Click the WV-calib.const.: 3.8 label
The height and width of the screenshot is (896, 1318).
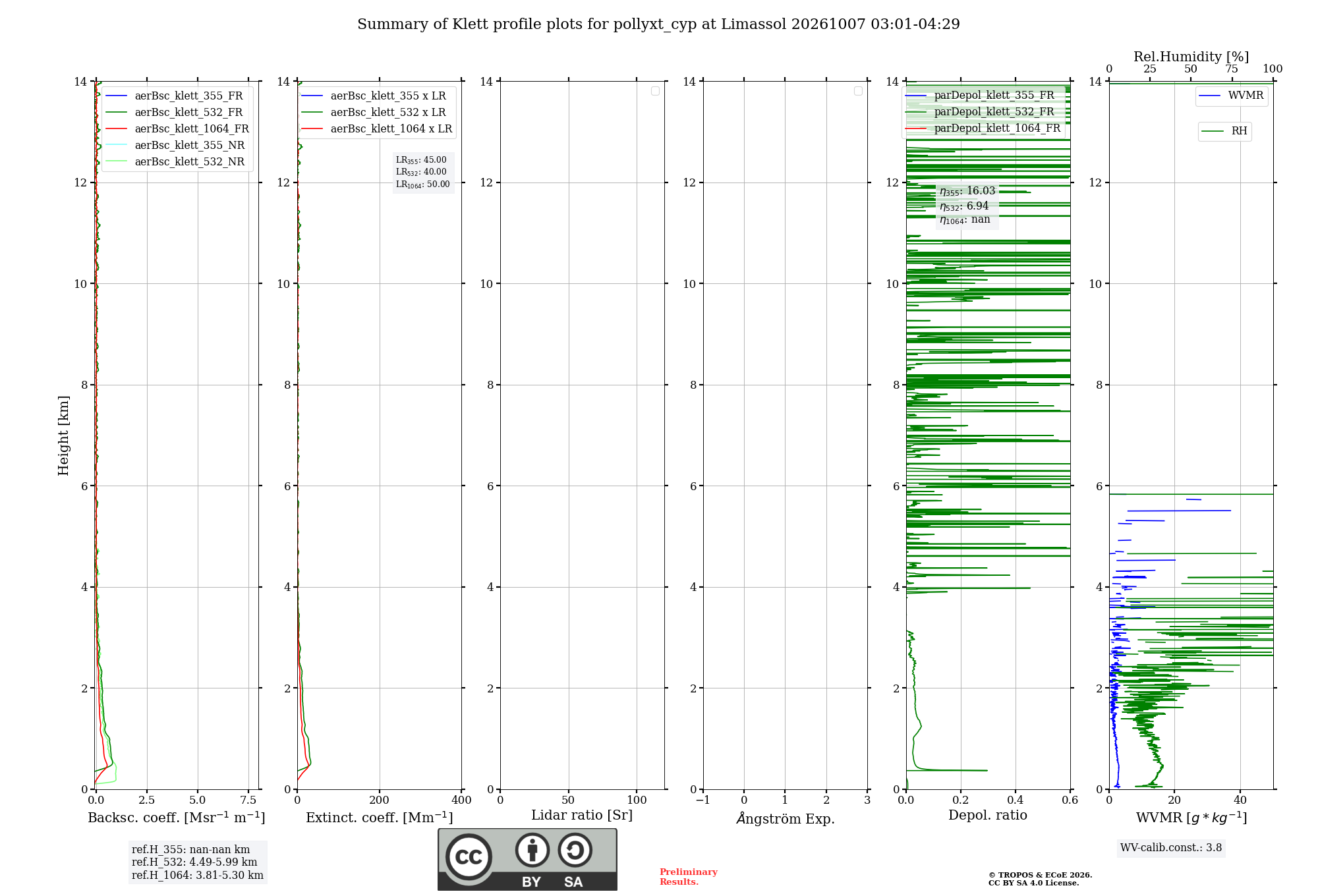point(1171,848)
